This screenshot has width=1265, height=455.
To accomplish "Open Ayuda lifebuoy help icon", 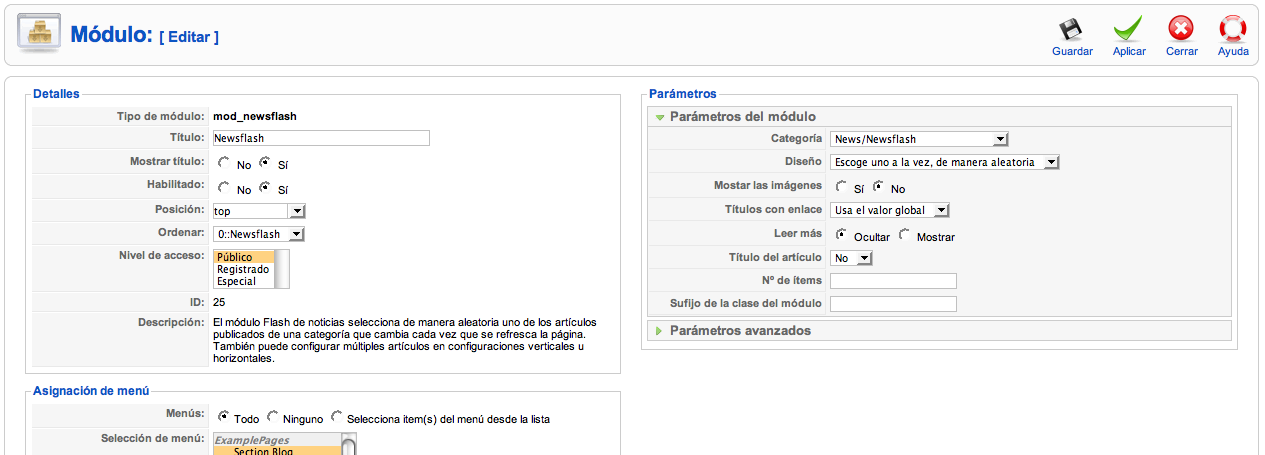I will point(1232,30).
